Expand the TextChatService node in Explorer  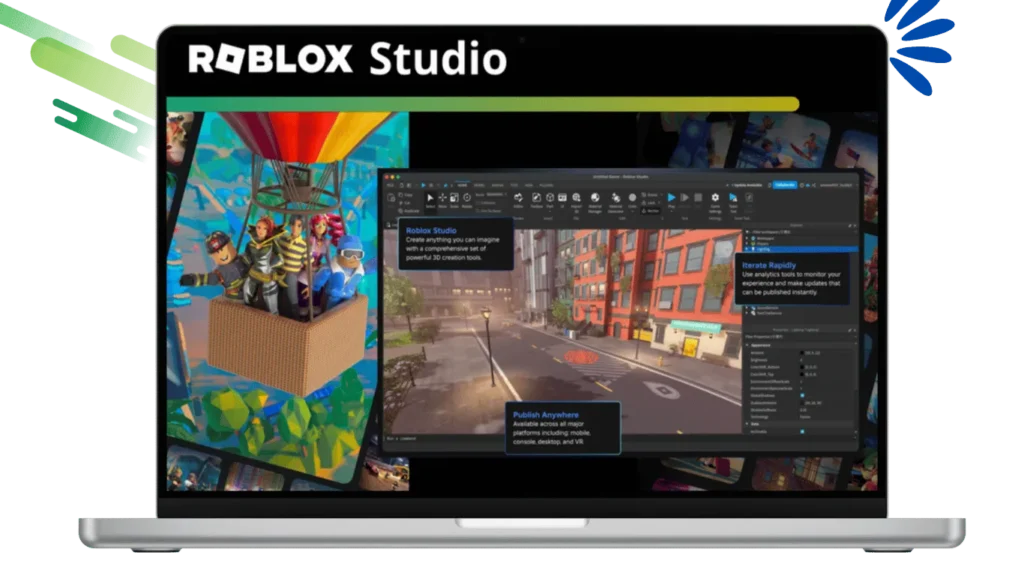pos(748,313)
